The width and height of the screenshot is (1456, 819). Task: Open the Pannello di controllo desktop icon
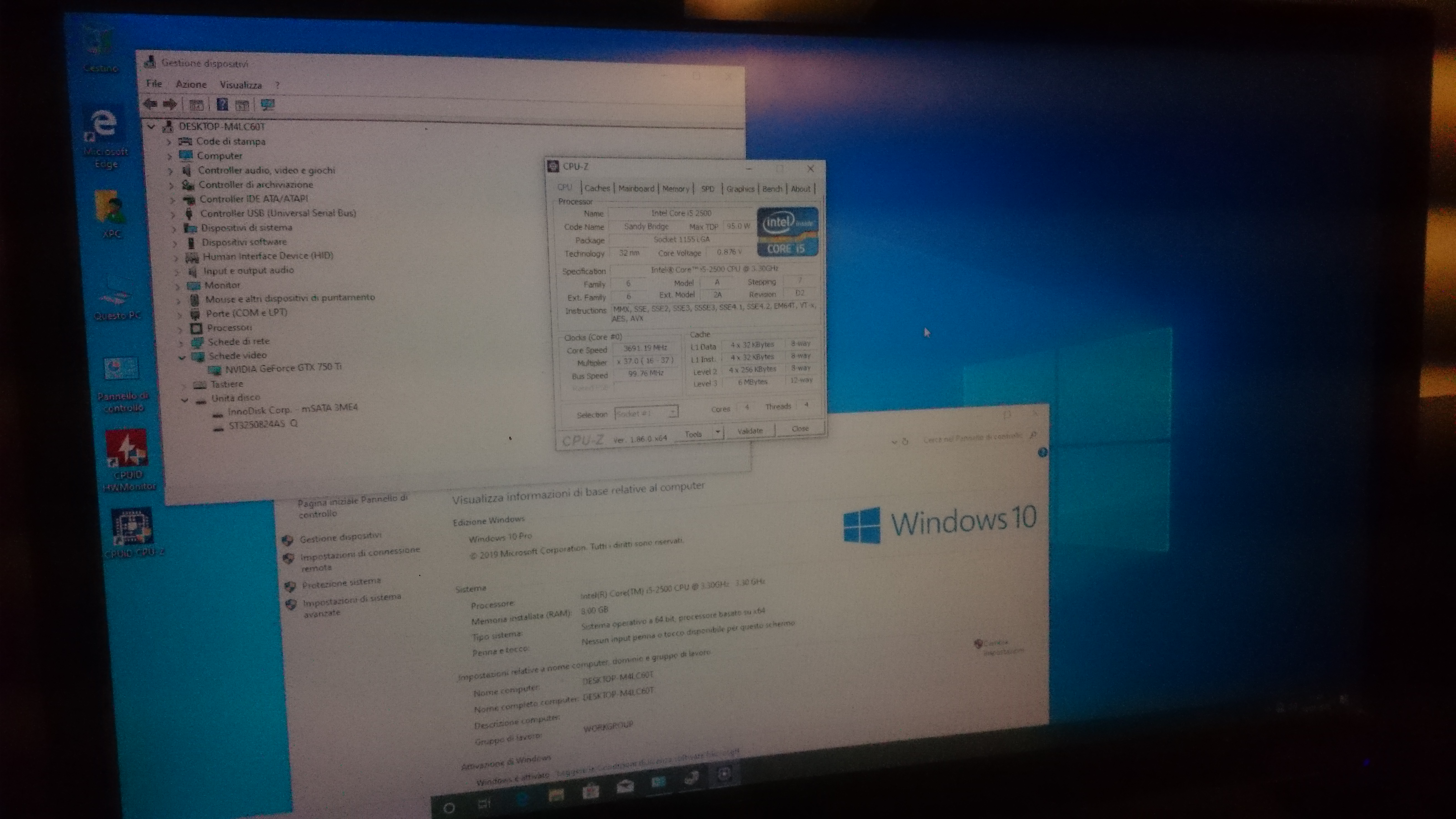pyautogui.click(x=122, y=384)
